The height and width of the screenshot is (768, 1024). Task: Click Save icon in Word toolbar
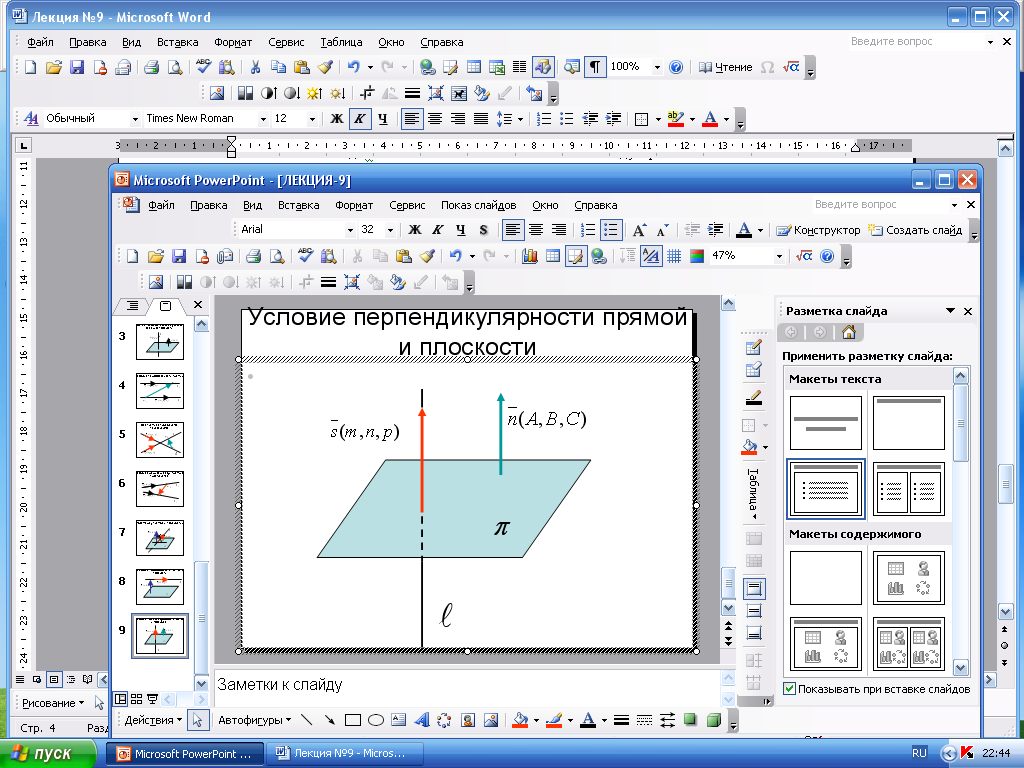[76, 67]
